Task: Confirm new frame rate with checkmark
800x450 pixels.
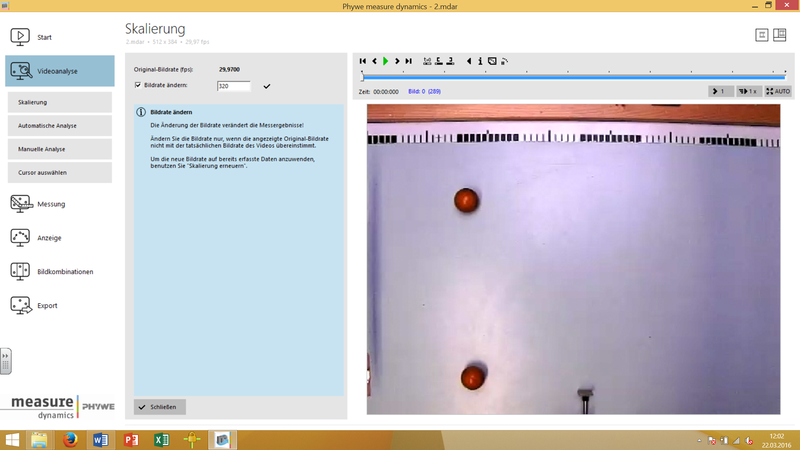Action: [267, 86]
